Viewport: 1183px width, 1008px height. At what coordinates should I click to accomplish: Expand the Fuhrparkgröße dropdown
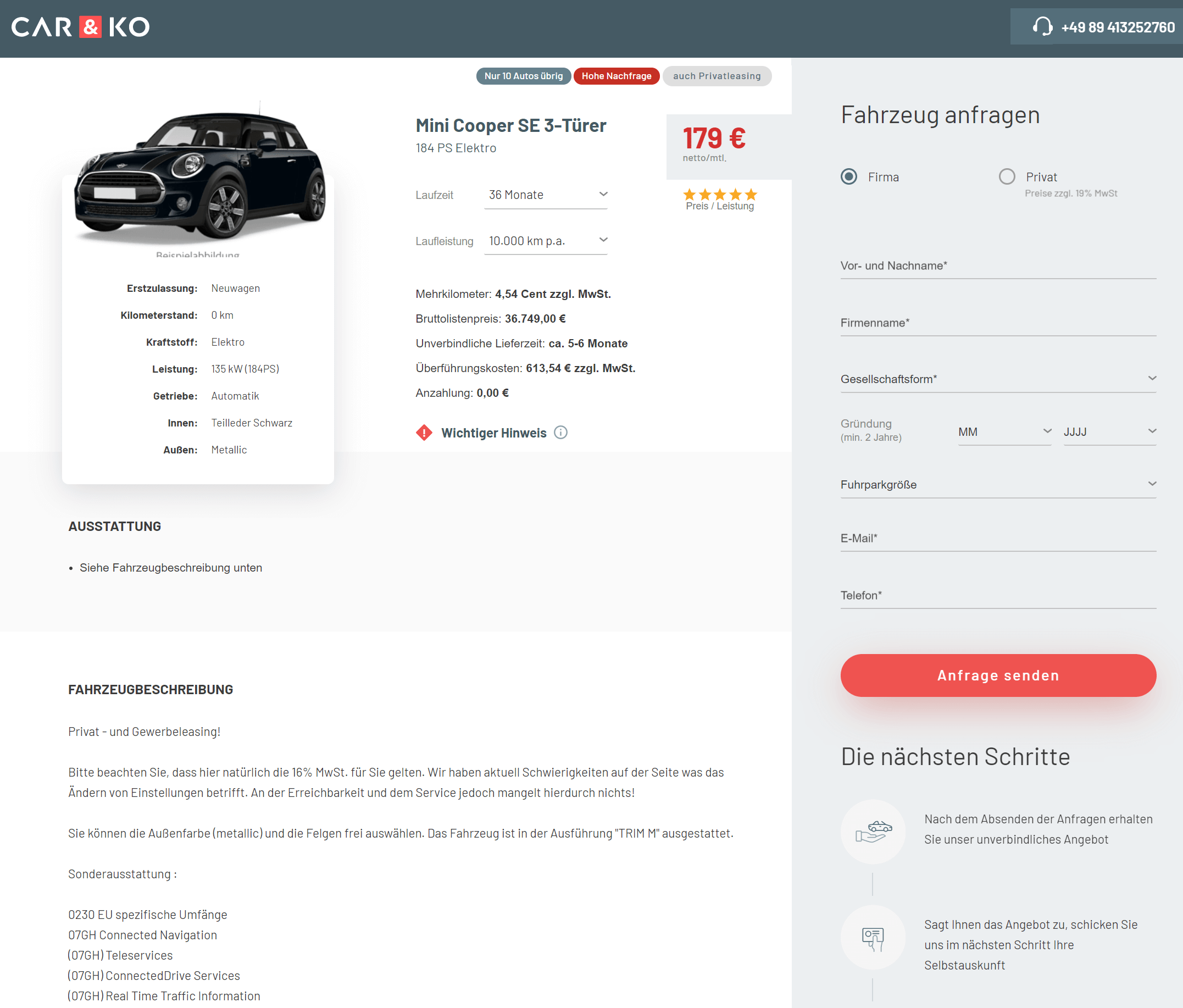click(x=998, y=484)
